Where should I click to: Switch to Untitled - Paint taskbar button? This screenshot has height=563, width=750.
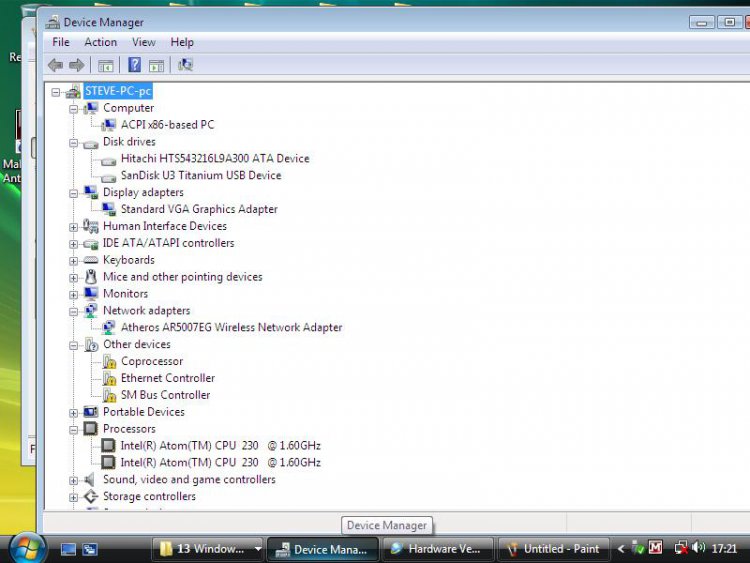(x=553, y=549)
